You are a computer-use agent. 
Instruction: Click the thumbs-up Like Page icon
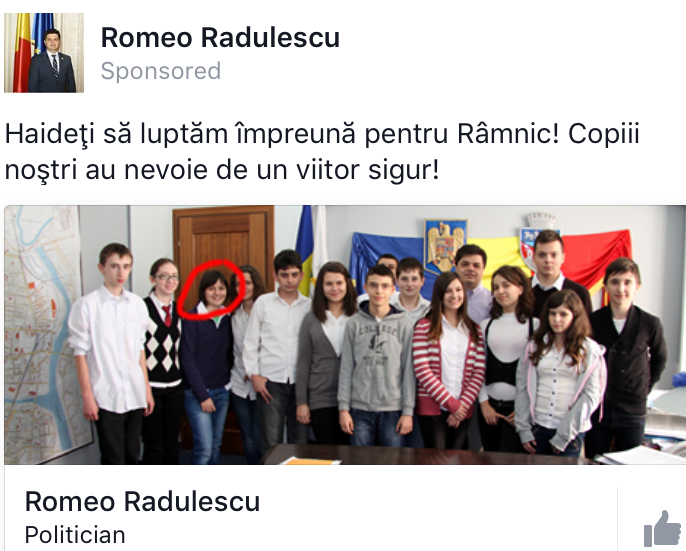tap(663, 529)
